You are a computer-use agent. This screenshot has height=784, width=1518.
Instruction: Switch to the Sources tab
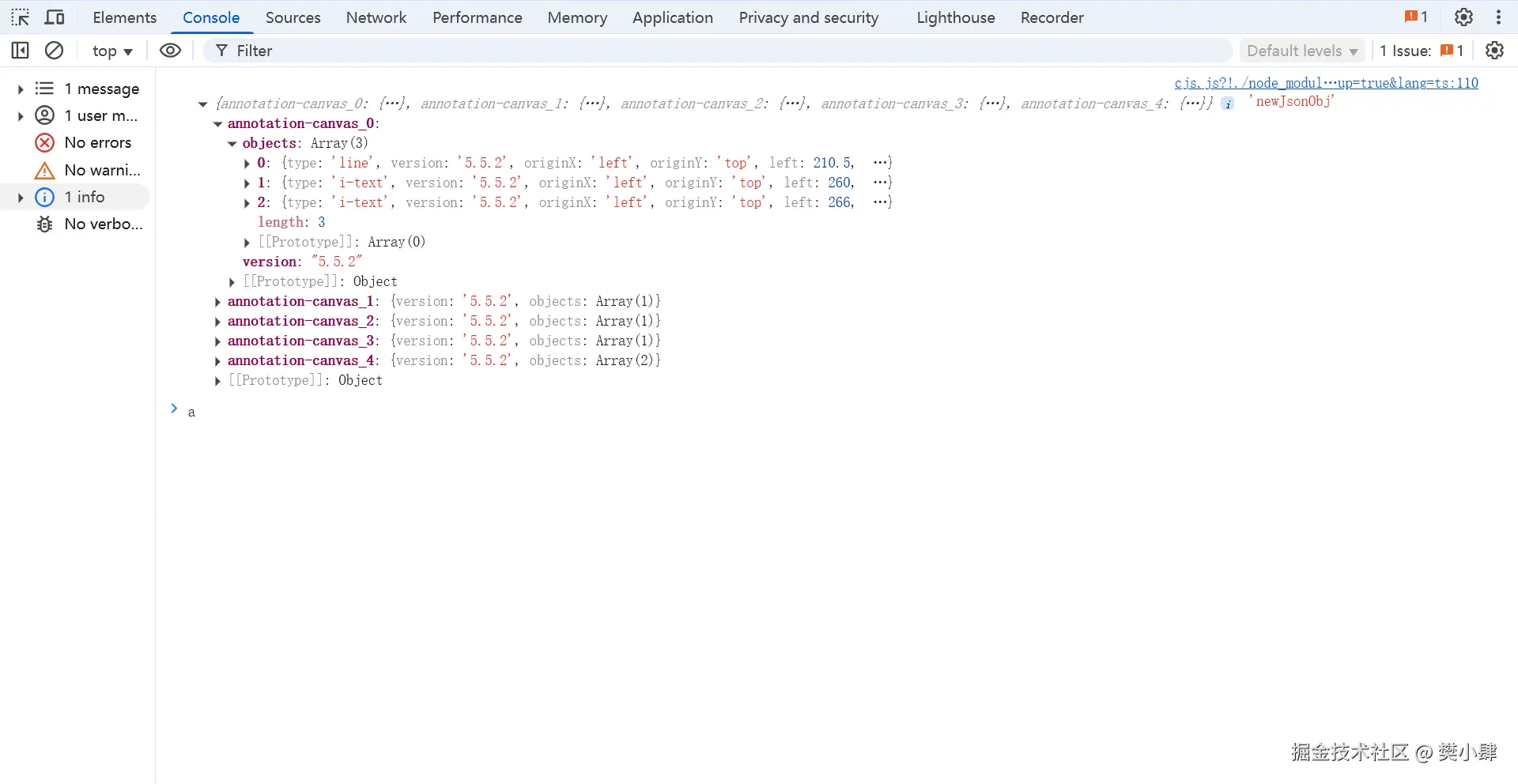point(293,17)
